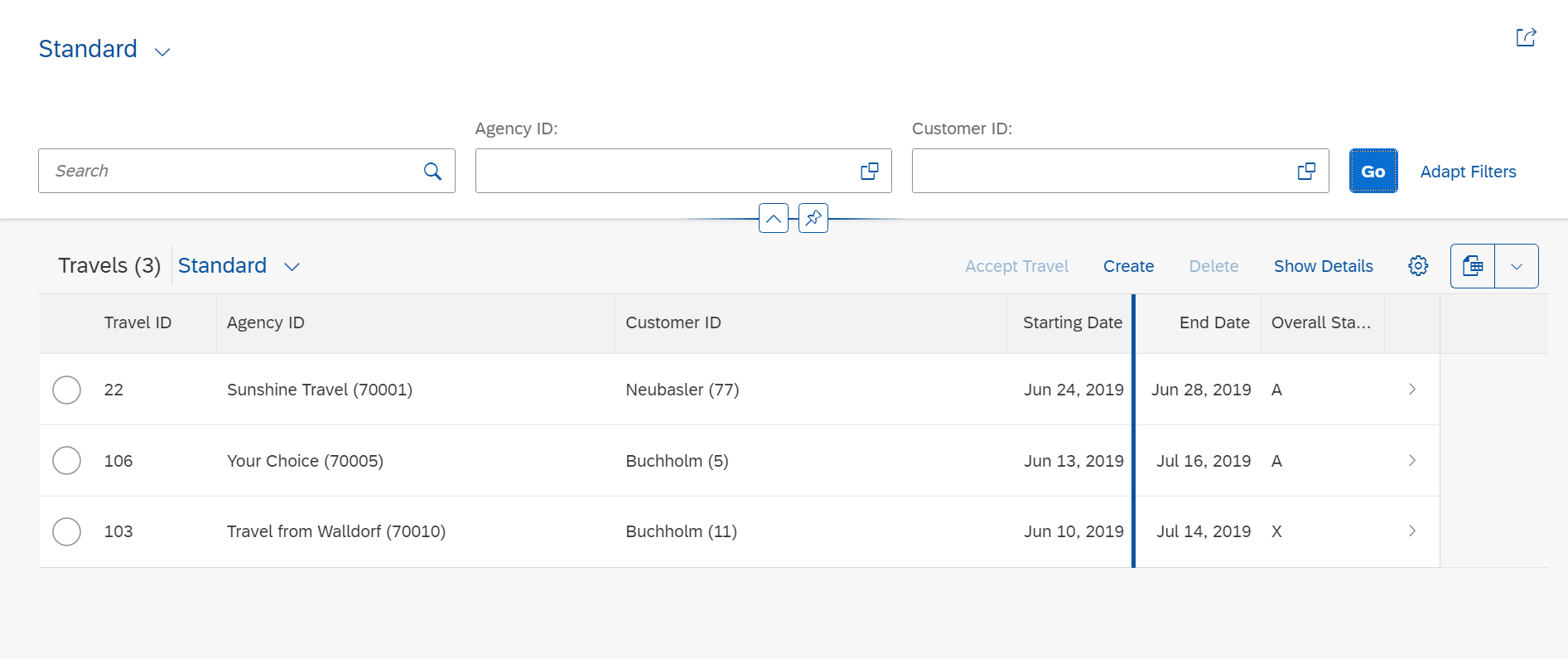The height and width of the screenshot is (659, 1568).
Task: Select radio button for travel 22
Action: 66,390
